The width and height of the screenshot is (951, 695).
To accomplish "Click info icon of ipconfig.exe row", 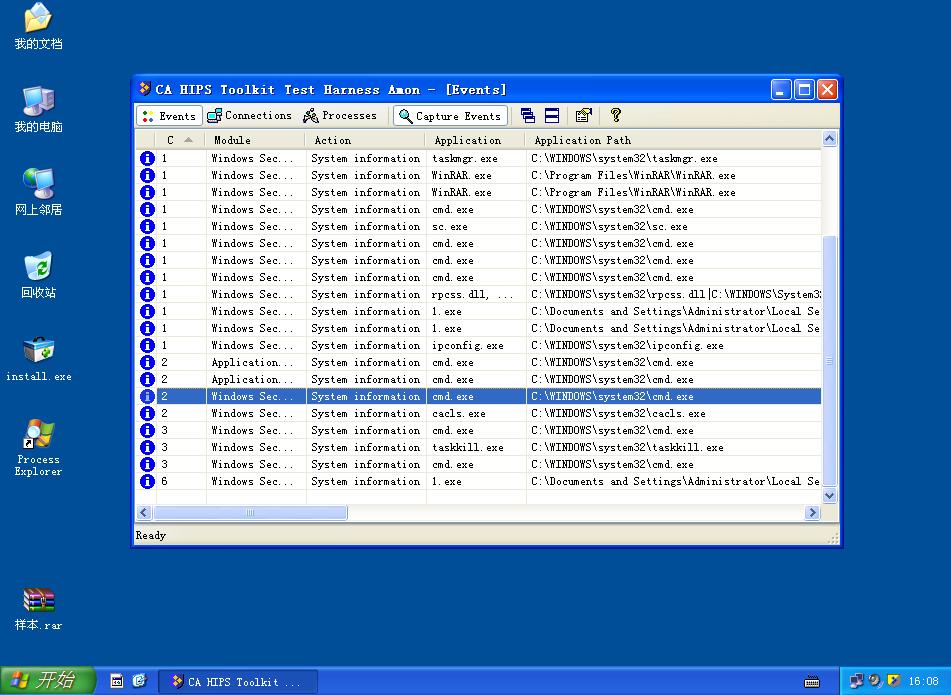I will point(147,345).
